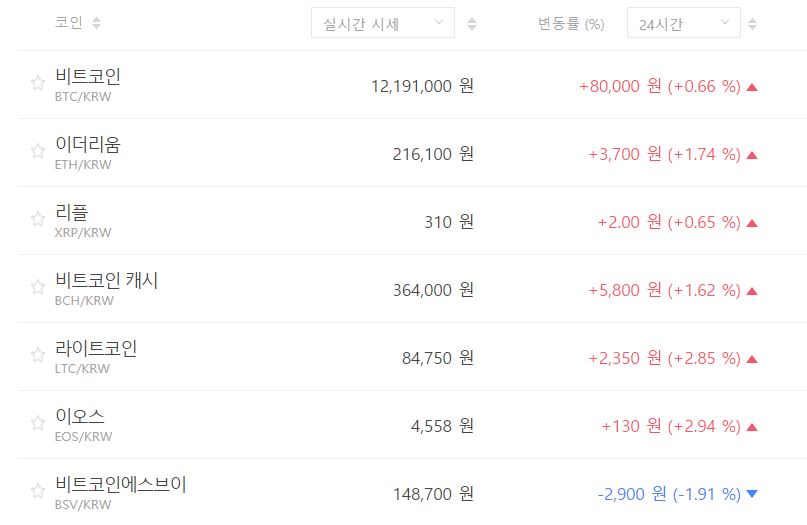Screen dimensions: 807x525
Task: Expand the 24시간 period dropdown
Action: click(x=683, y=23)
